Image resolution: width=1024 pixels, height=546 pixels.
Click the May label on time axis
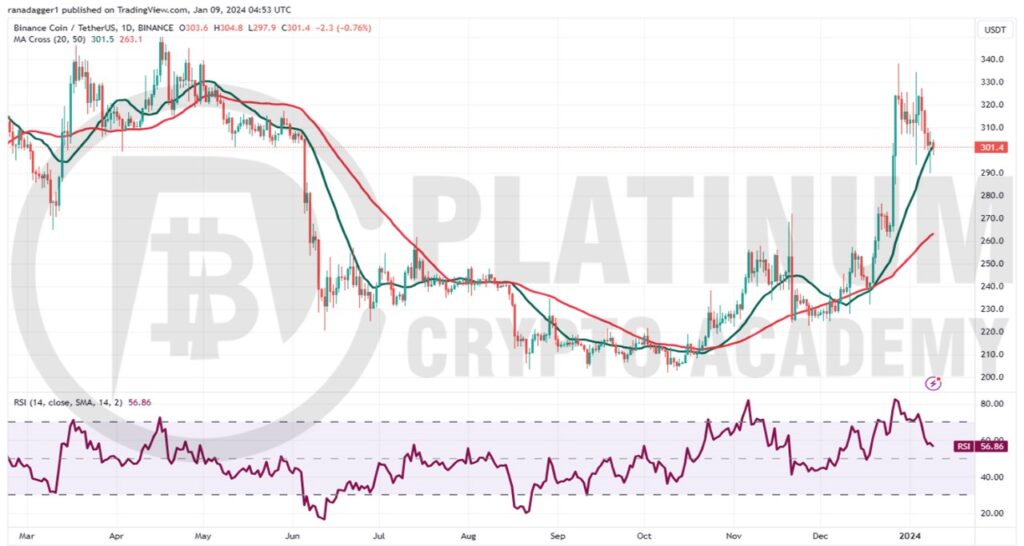pyautogui.click(x=202, y=536)
